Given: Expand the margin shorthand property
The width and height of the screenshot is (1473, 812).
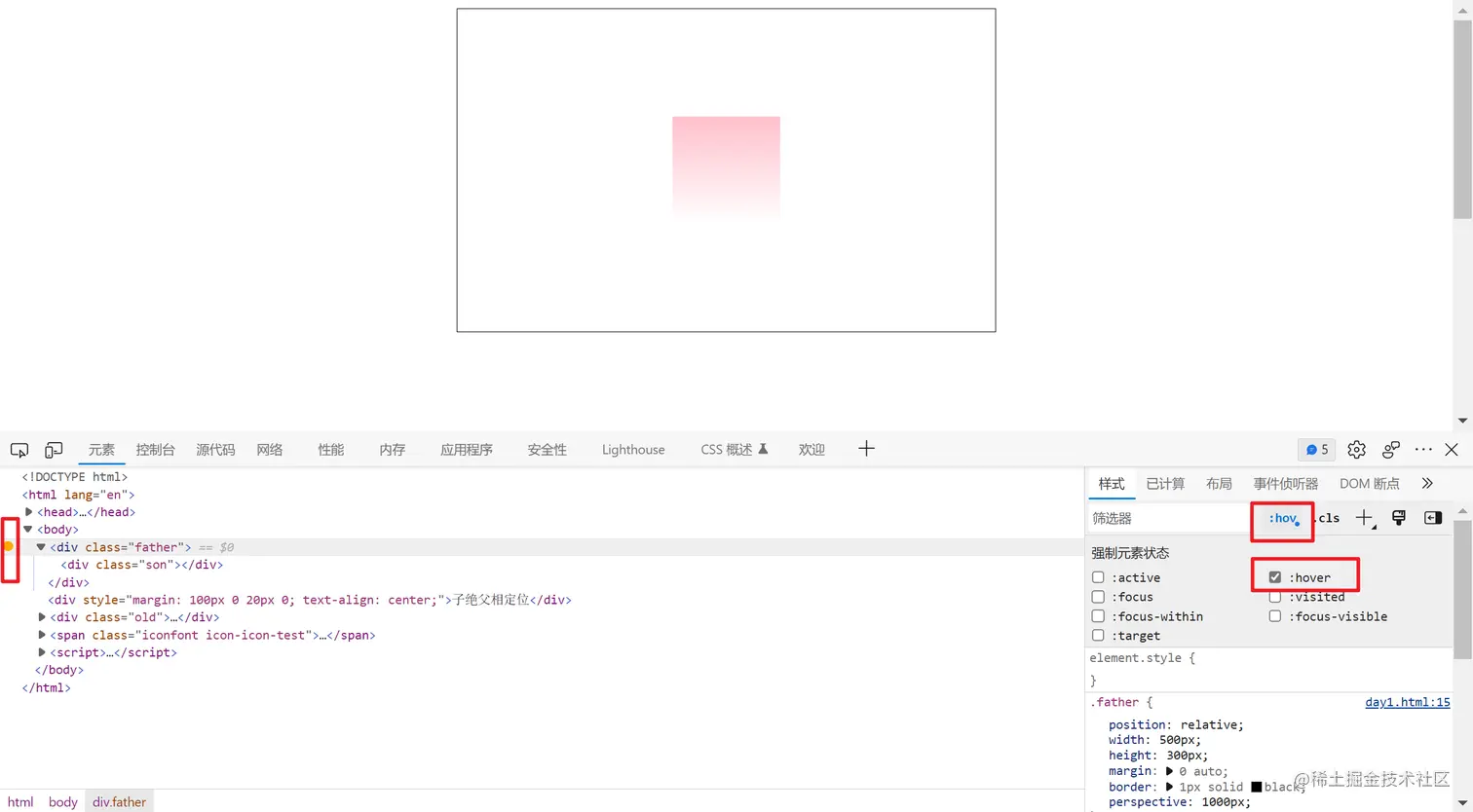Looking at the screenshot, I should coord(1170,771).
